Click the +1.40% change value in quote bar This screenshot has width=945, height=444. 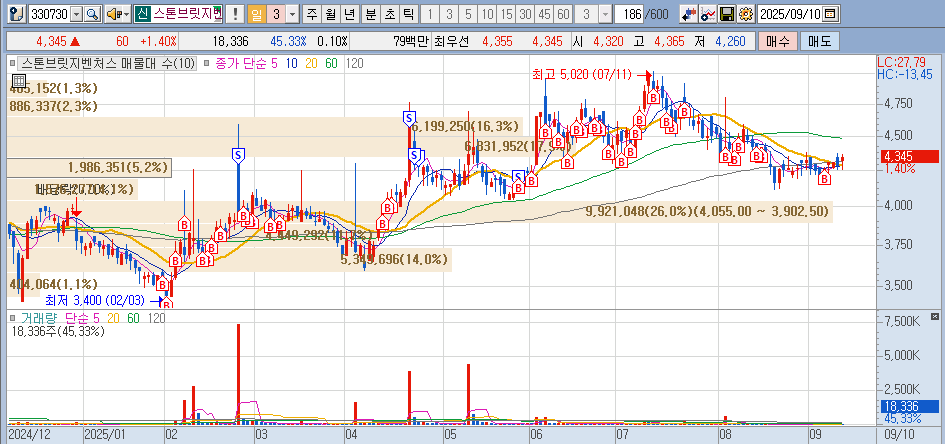tap(158, 42)
